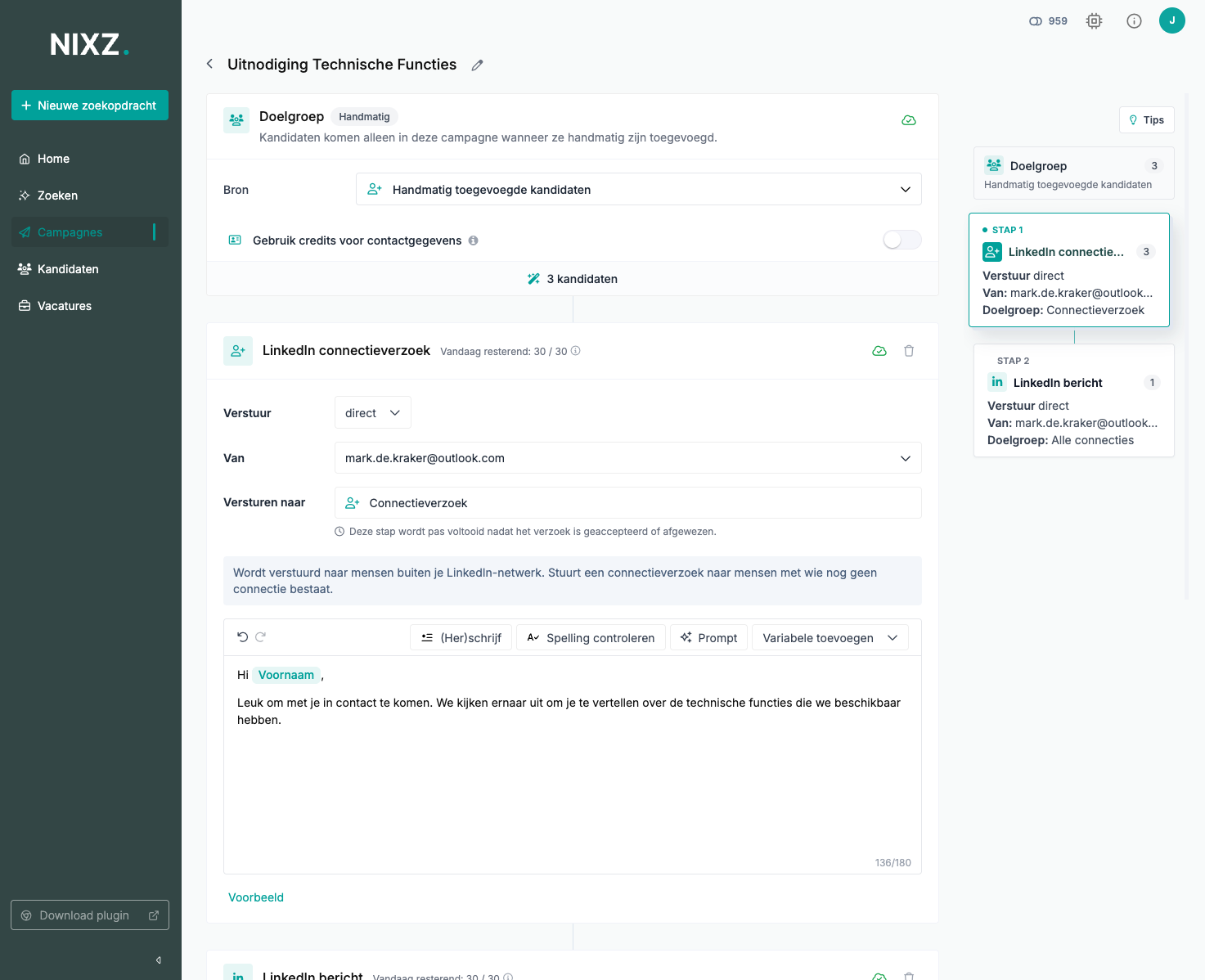The width and height of the screenshot is (1205, 980).
Task: Undo the last message edit
Action: point(243,637)
